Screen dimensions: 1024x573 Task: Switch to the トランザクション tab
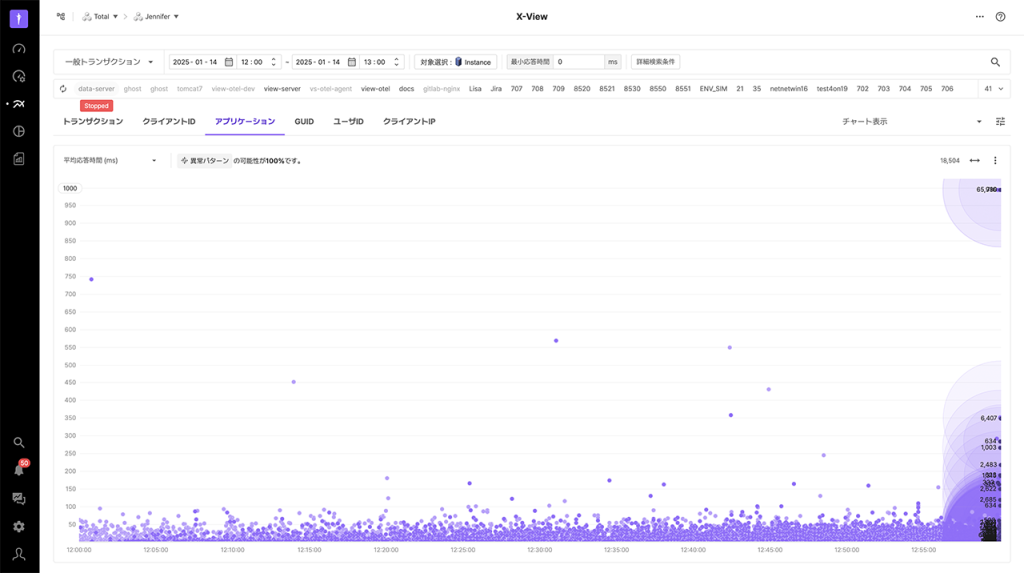tap(93, 122)
